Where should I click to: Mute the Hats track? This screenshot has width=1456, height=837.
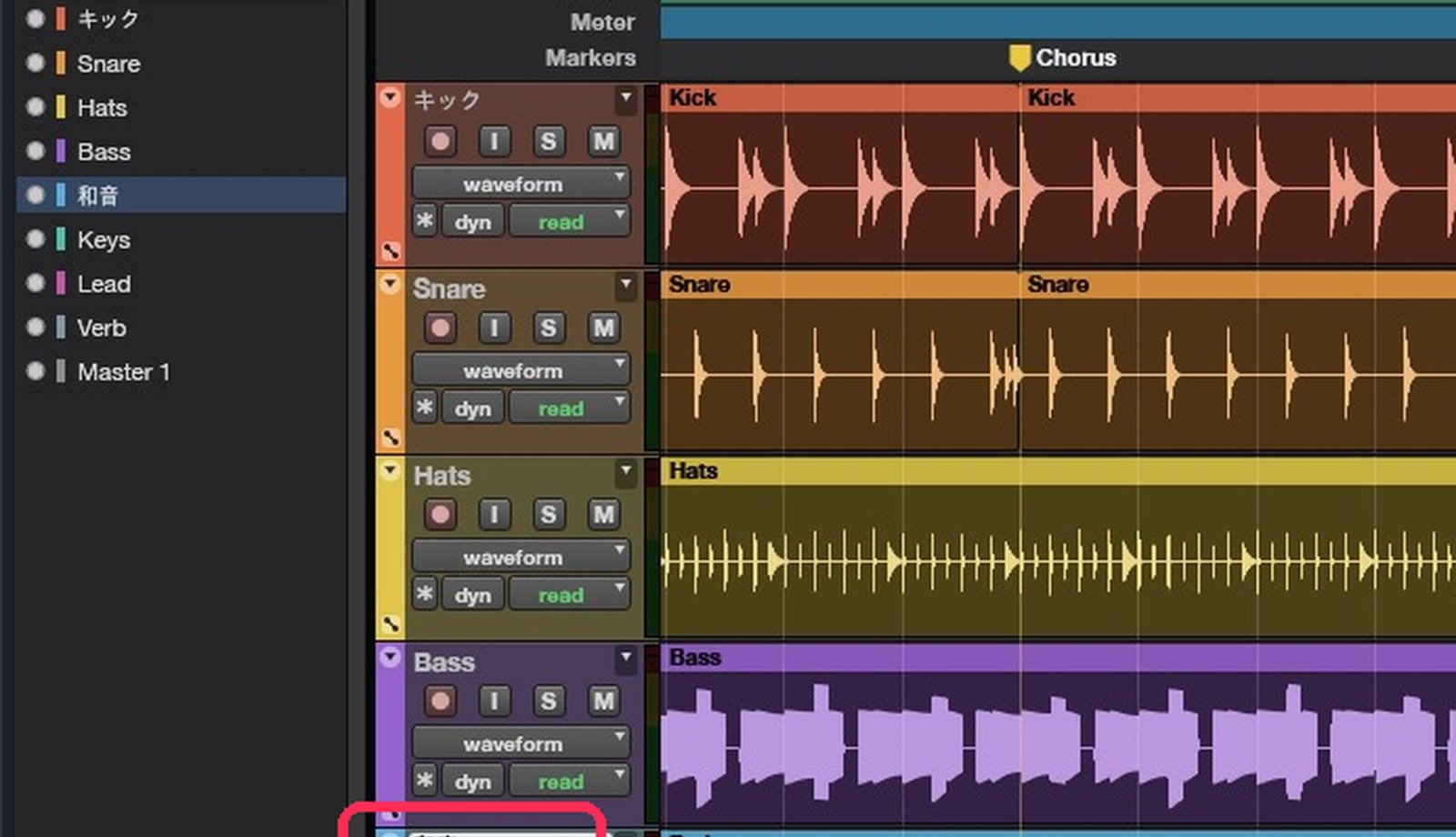603,514
